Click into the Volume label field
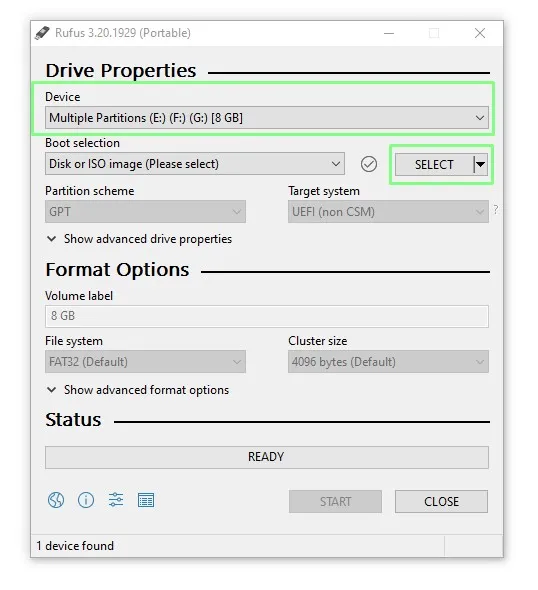The width and height of the screenshot is (538, 590). pos(267,316)
